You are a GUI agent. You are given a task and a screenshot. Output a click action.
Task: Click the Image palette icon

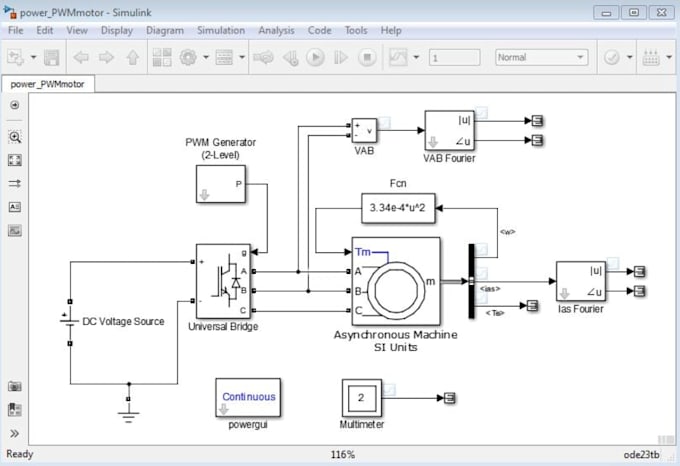[x=15, y=231]
